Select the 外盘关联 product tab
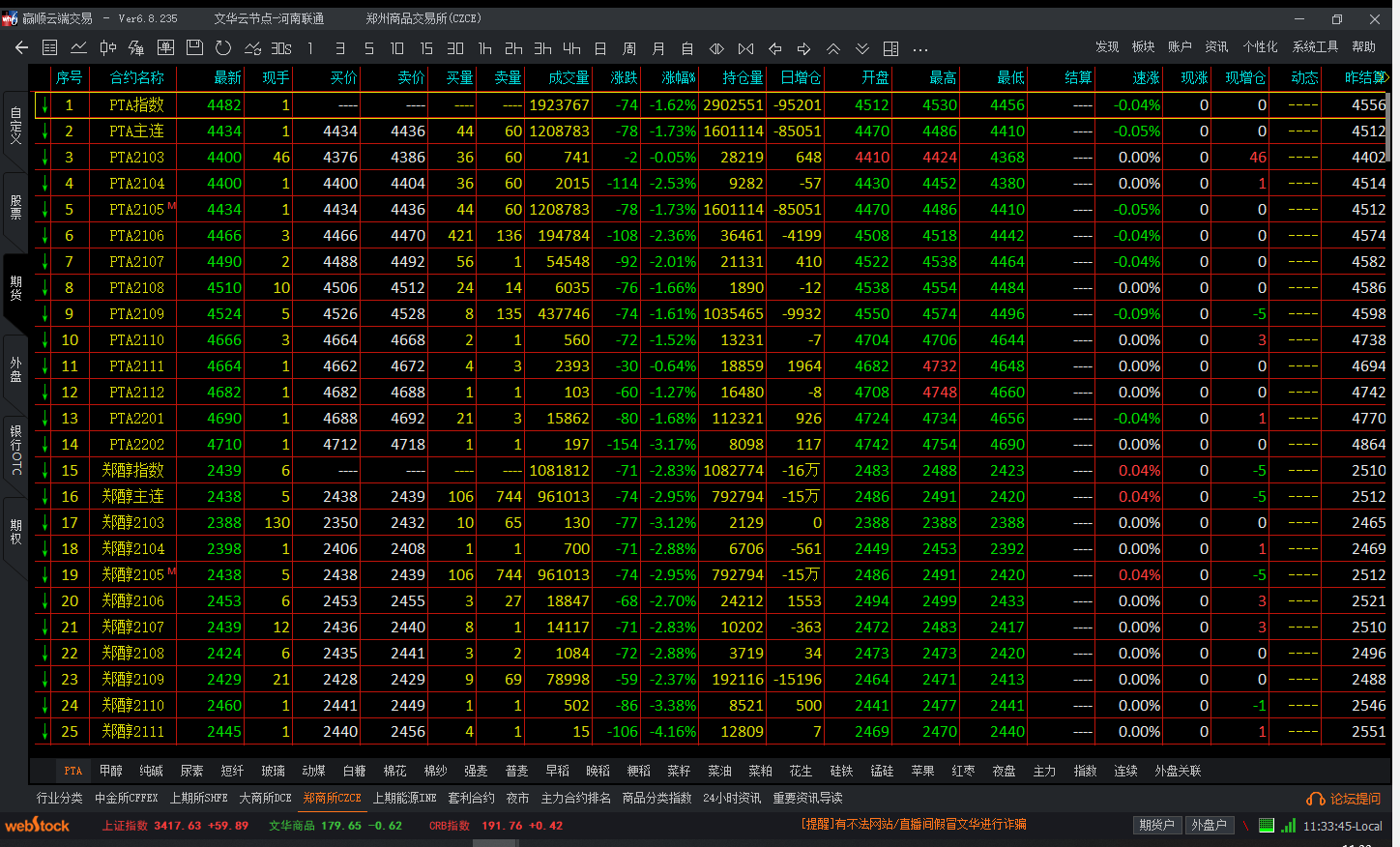The width and height of the screenshot is (1400, 847). coord(1178,771)
